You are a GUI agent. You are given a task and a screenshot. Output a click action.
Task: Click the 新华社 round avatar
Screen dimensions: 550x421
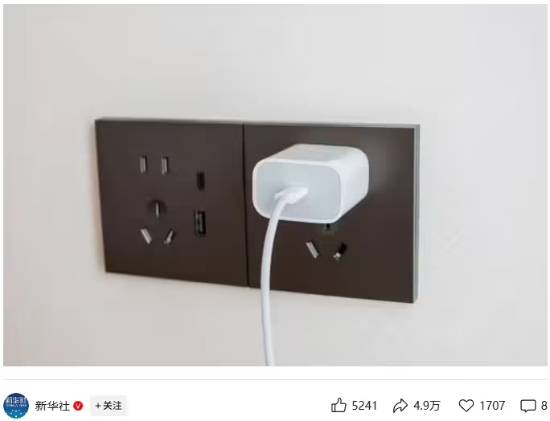click(16, 406)
